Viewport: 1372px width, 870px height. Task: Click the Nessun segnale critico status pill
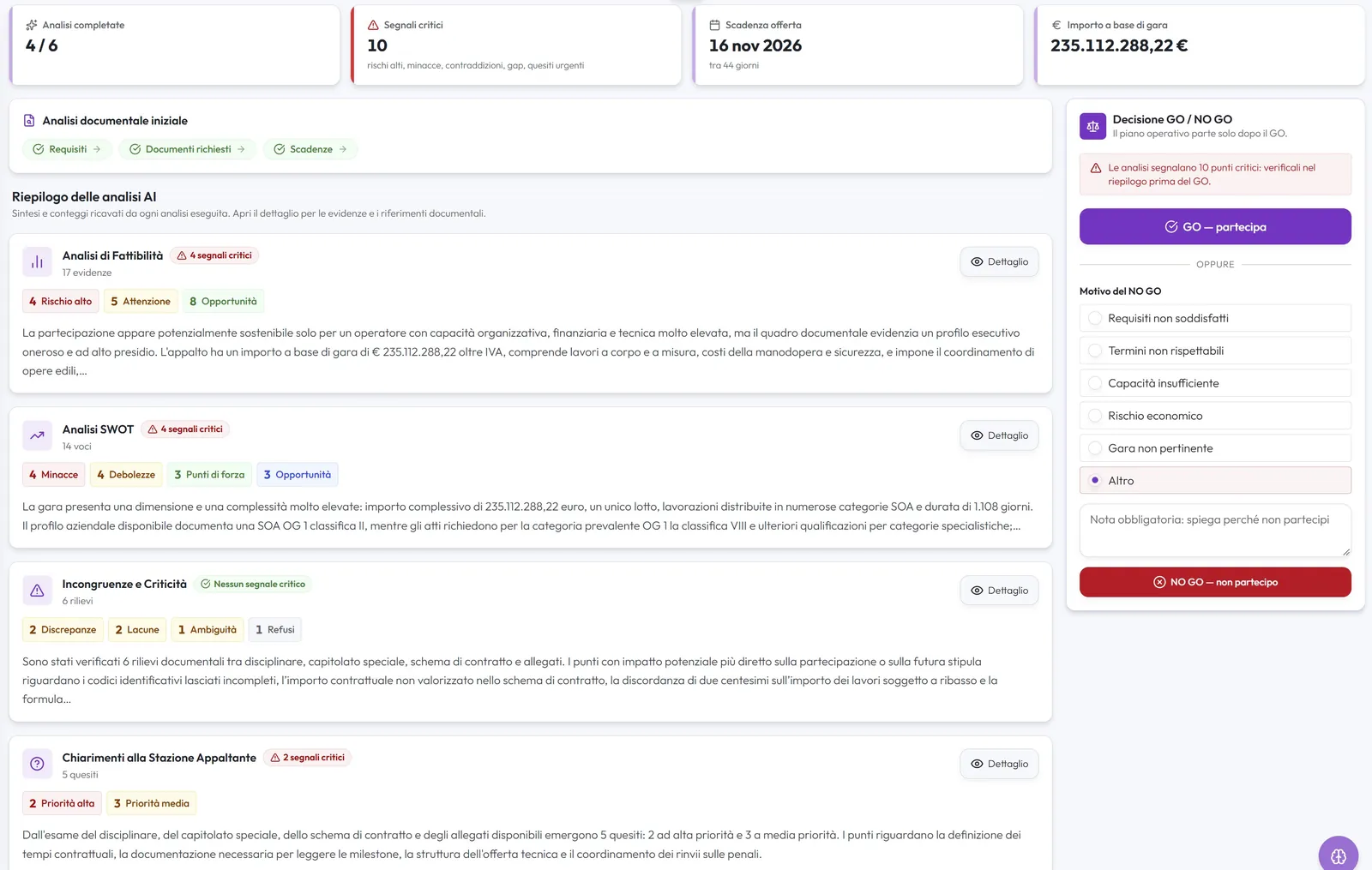point(253,585)
